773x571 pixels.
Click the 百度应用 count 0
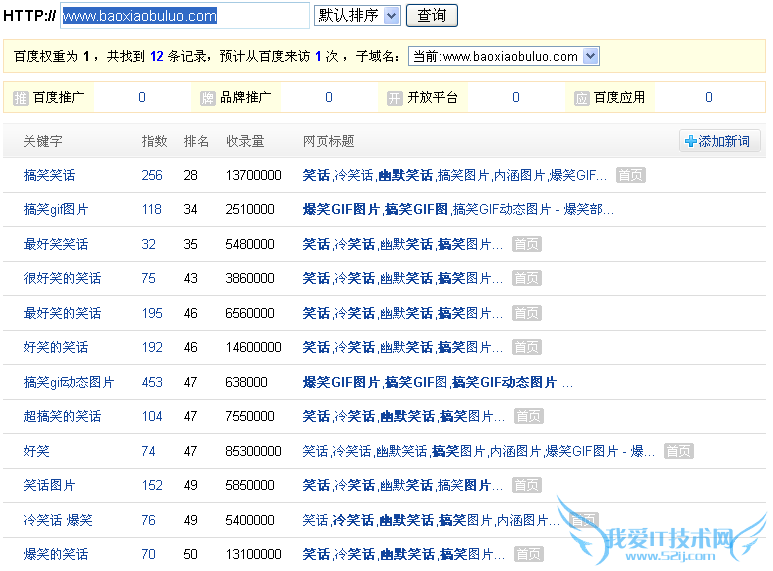[709, 98]
